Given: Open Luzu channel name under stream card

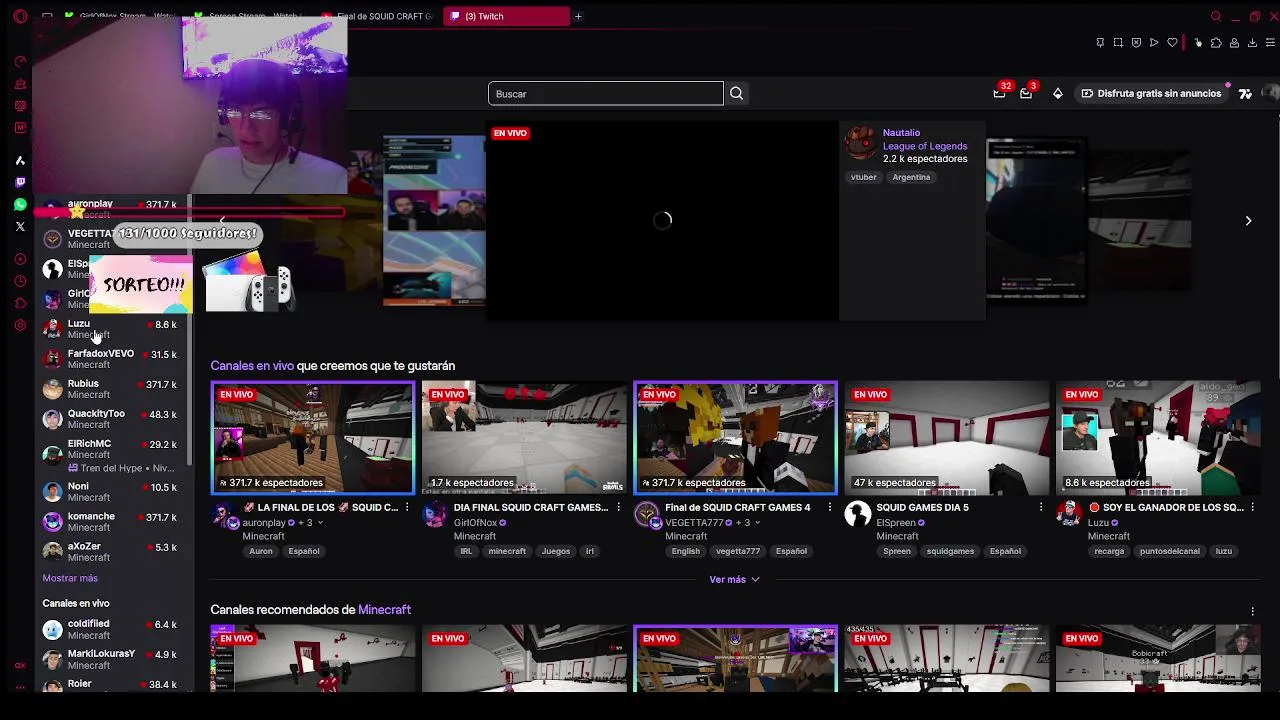Looking at the screenshot, I should pos(1098,523).
